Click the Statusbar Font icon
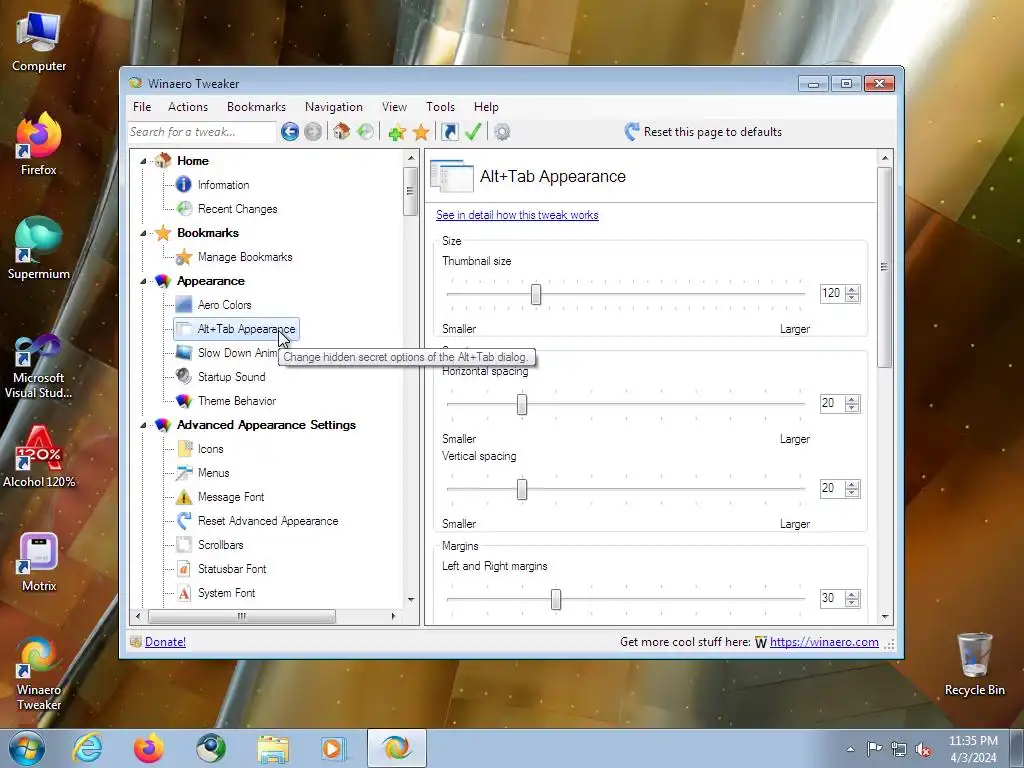 click(x=184, y=569)
